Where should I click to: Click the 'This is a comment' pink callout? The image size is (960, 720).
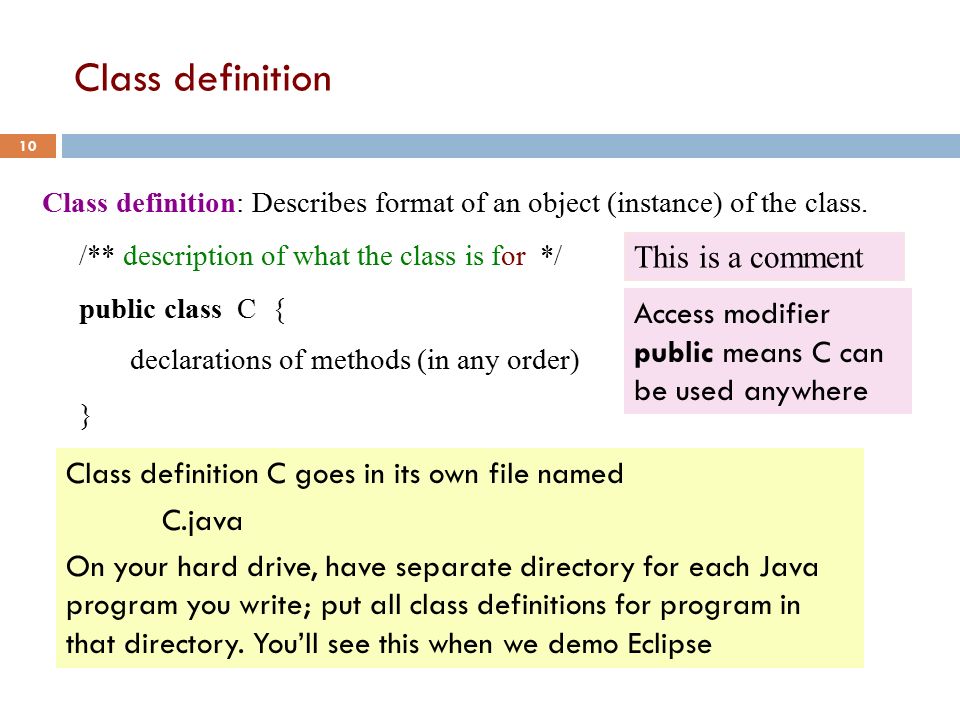tap(764, 257)
